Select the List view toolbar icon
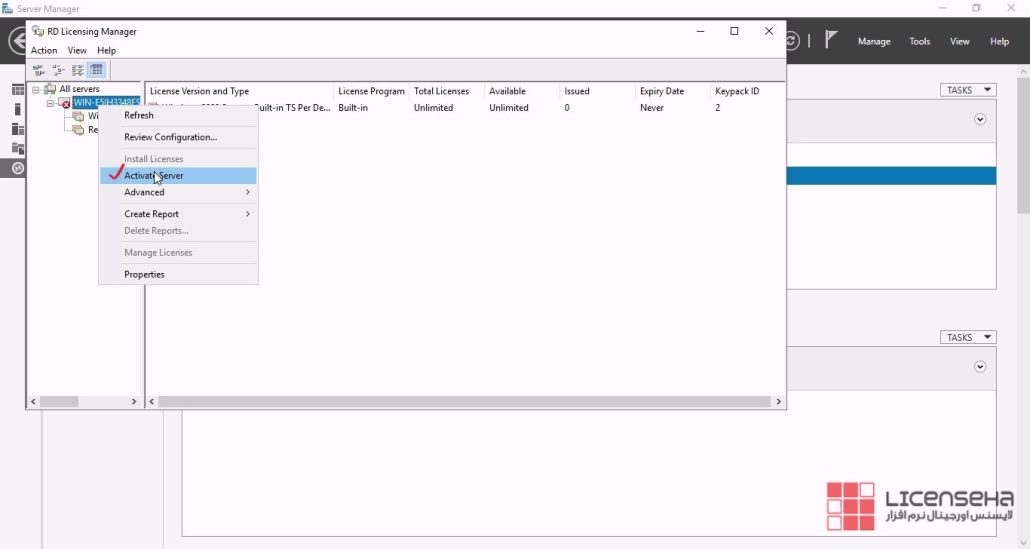The height and width of the screenshot is (549, 1030). [x=77, y=70]
